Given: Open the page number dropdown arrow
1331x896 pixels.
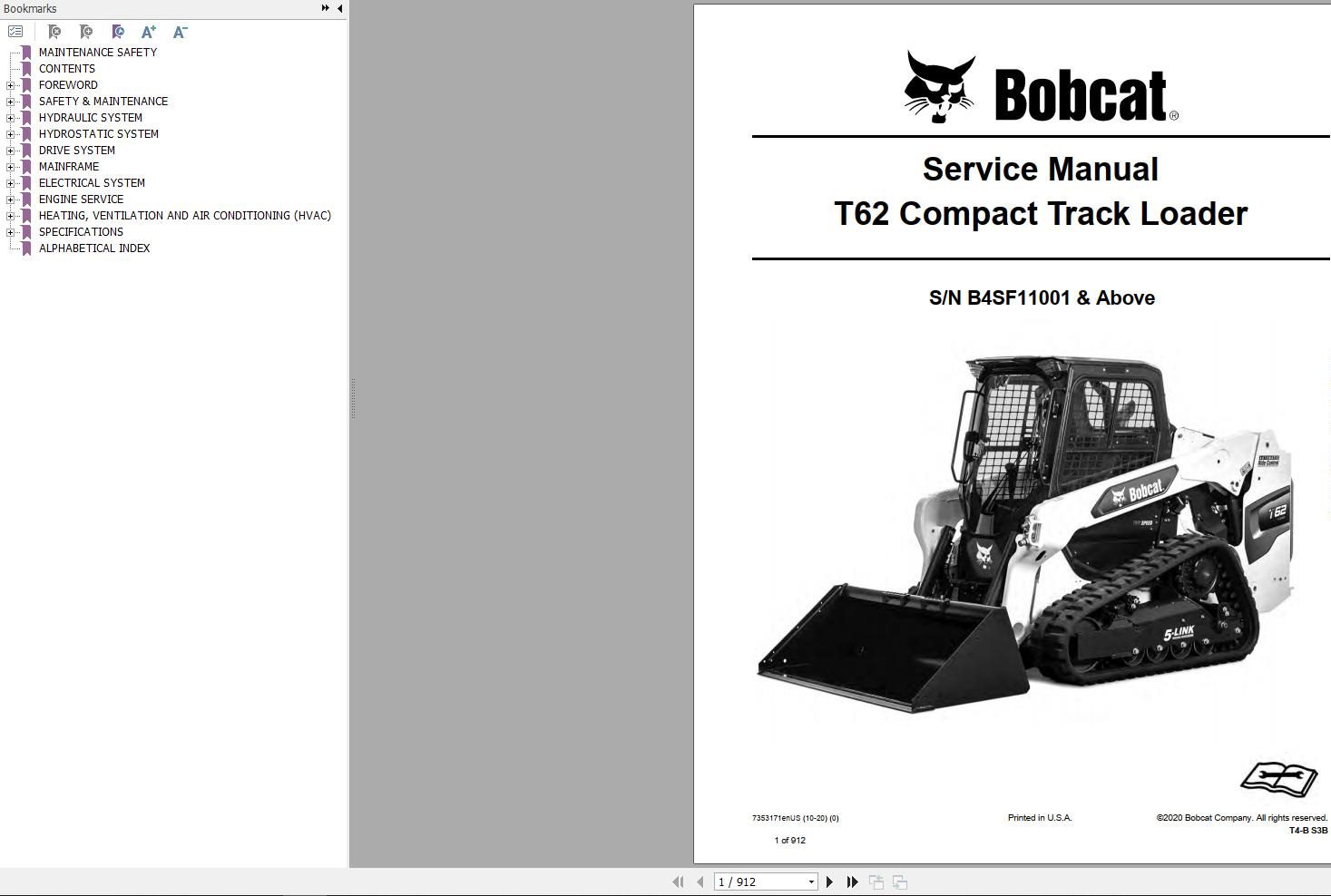Looking at the screenshot, I should tap(810, 881).
